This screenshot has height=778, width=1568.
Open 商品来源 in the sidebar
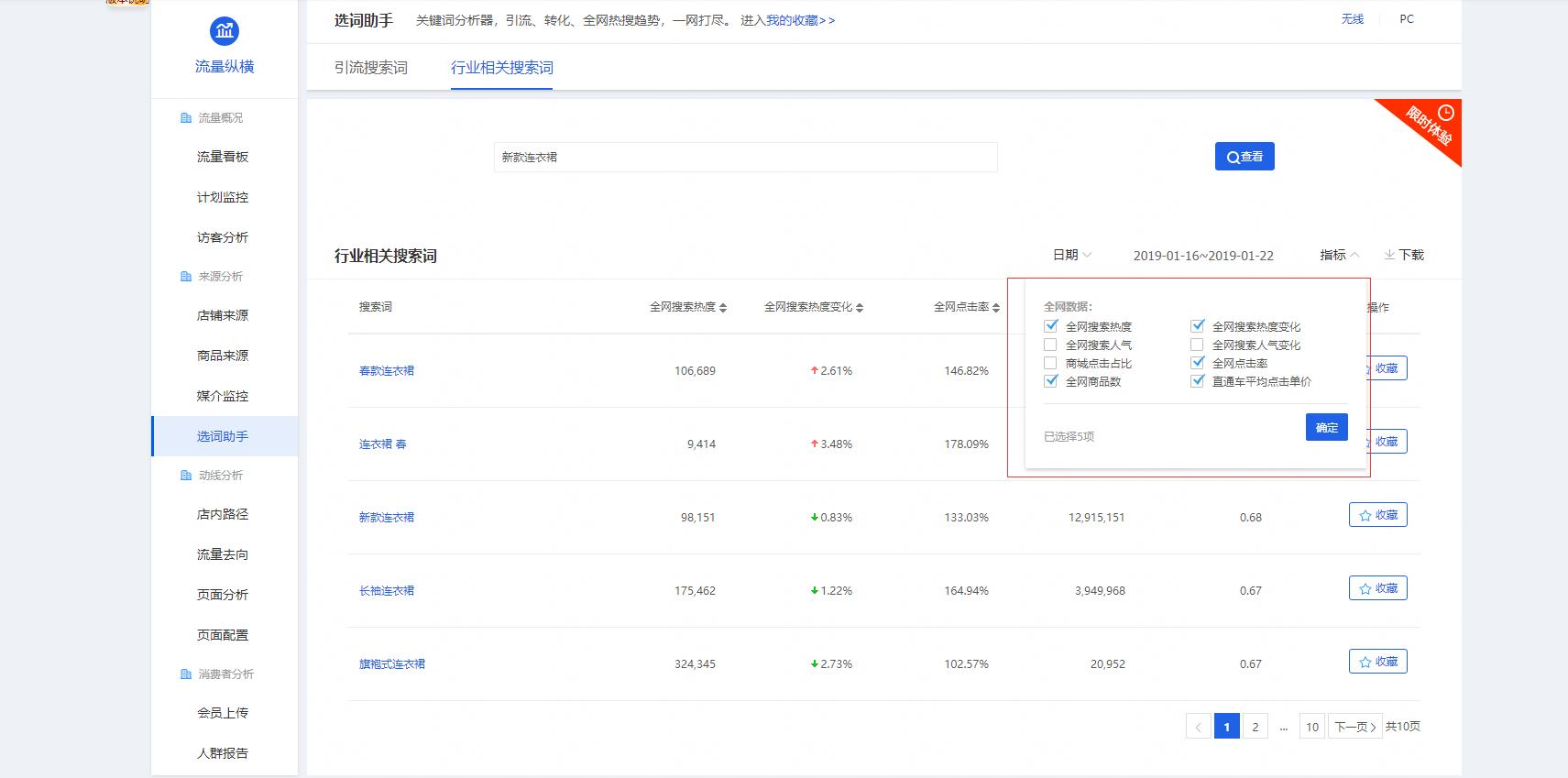point(223,356)
